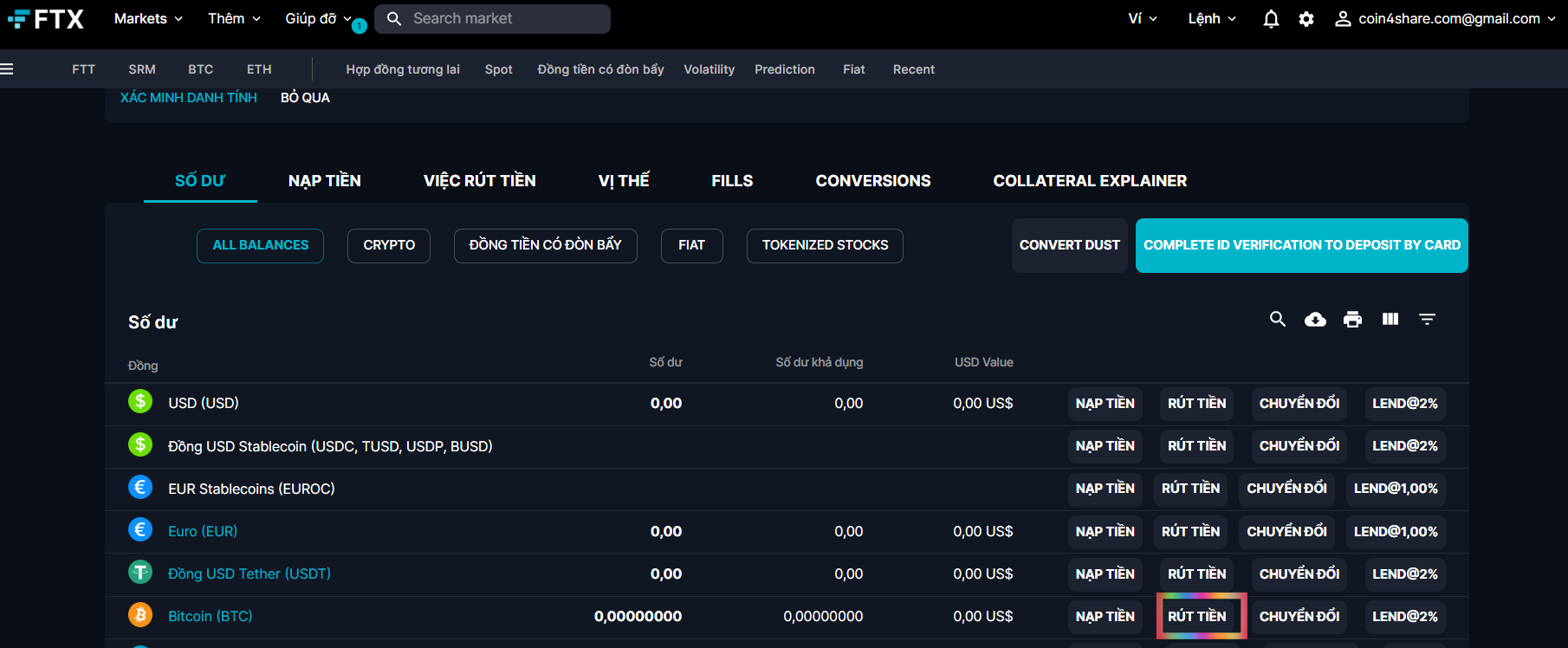
Task: Expand the Giúp đỡ dropdown
Action: tap(318, 18)
